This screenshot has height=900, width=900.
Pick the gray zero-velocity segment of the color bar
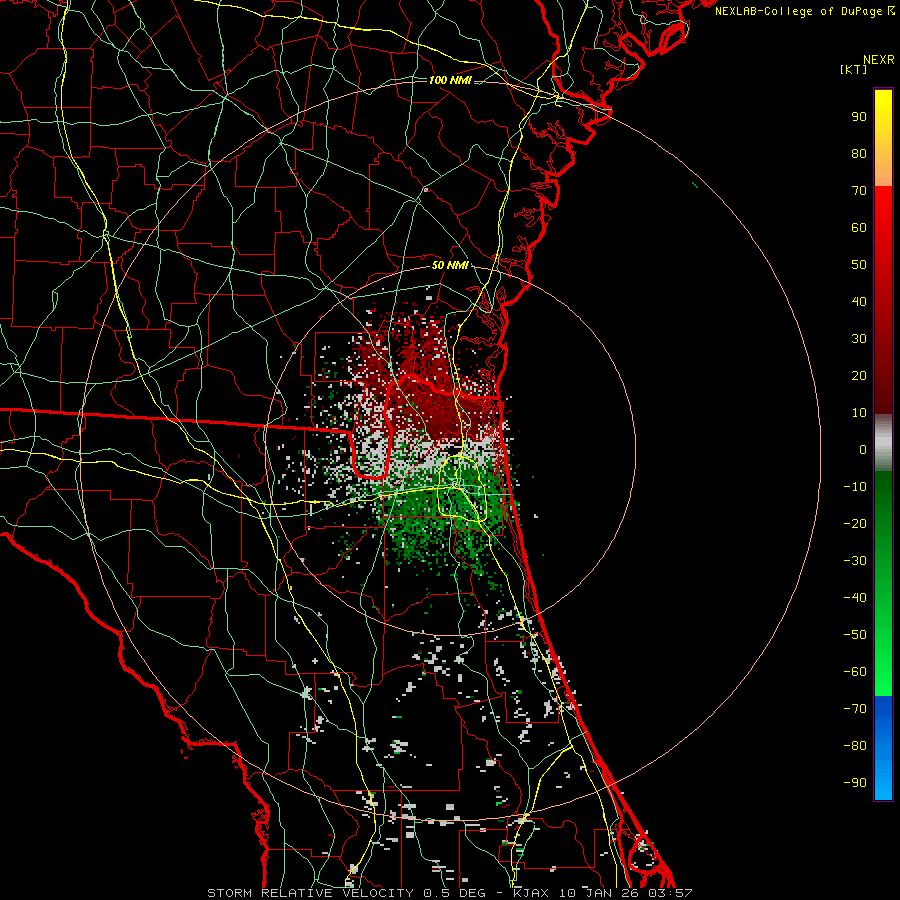883,443
